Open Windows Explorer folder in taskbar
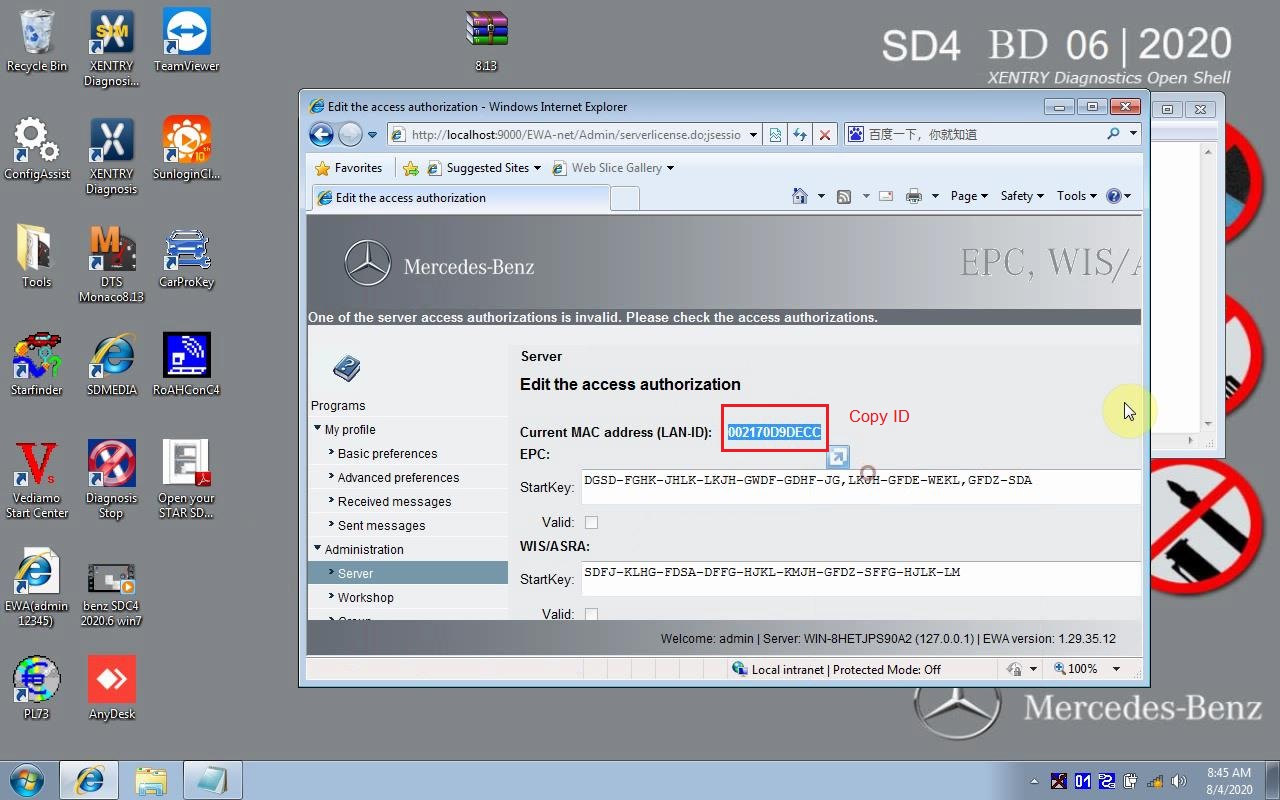This screenshot has width=1280, height=800. click(x=151, y=780)
